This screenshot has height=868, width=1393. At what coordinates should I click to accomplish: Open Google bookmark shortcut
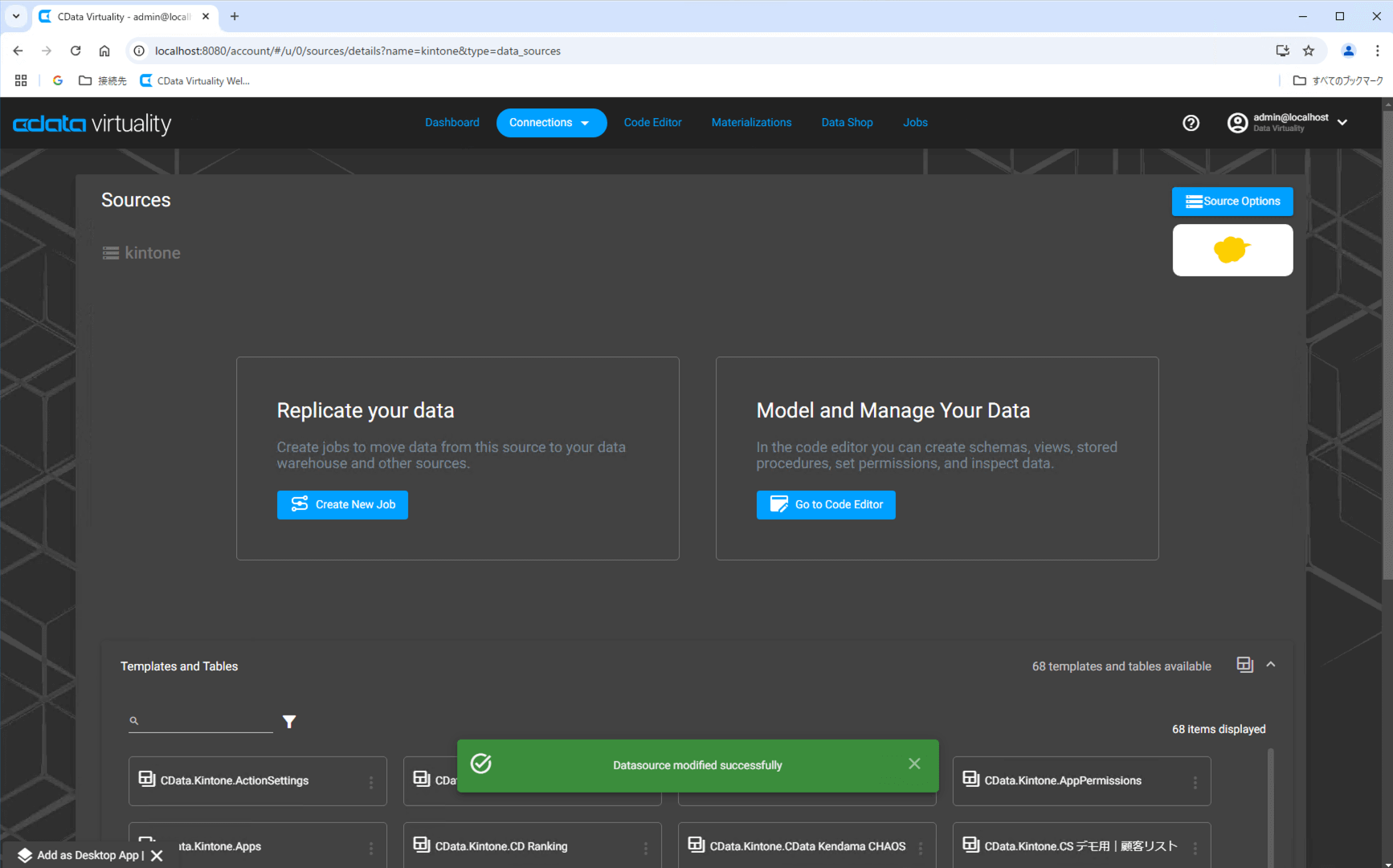(58, 80)
